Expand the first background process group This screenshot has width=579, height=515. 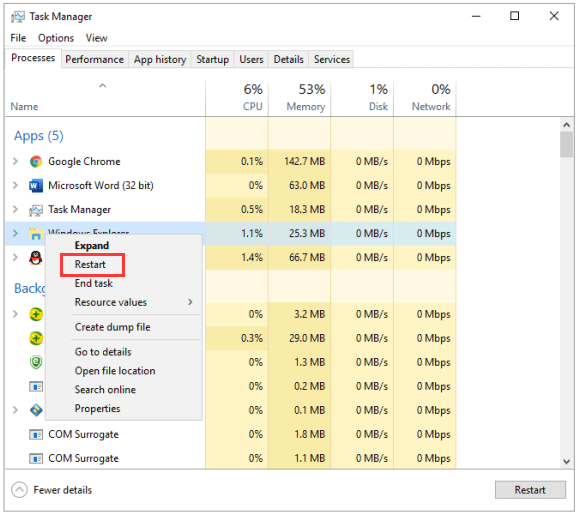click(15, 314)
